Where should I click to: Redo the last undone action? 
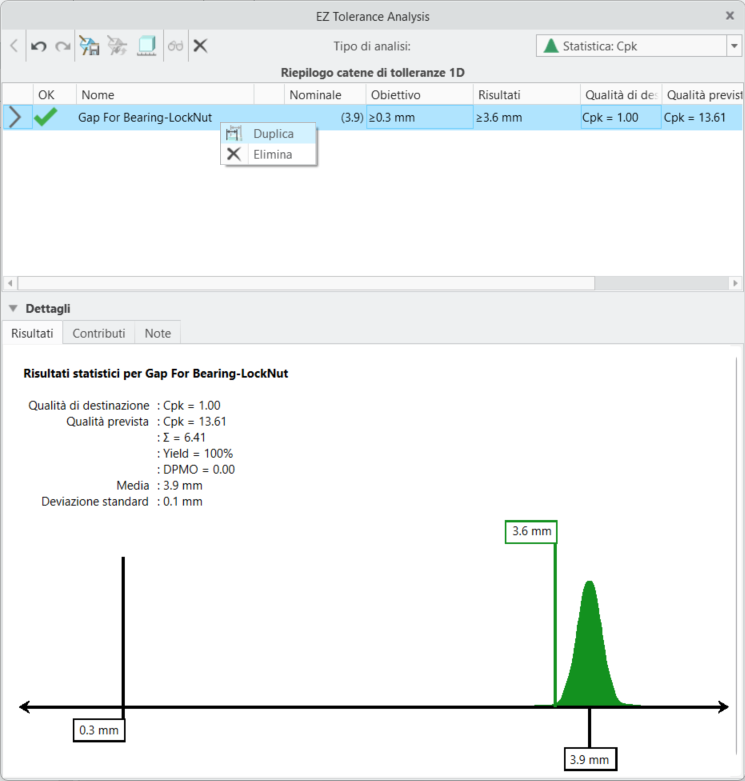[x=63, y=46]
